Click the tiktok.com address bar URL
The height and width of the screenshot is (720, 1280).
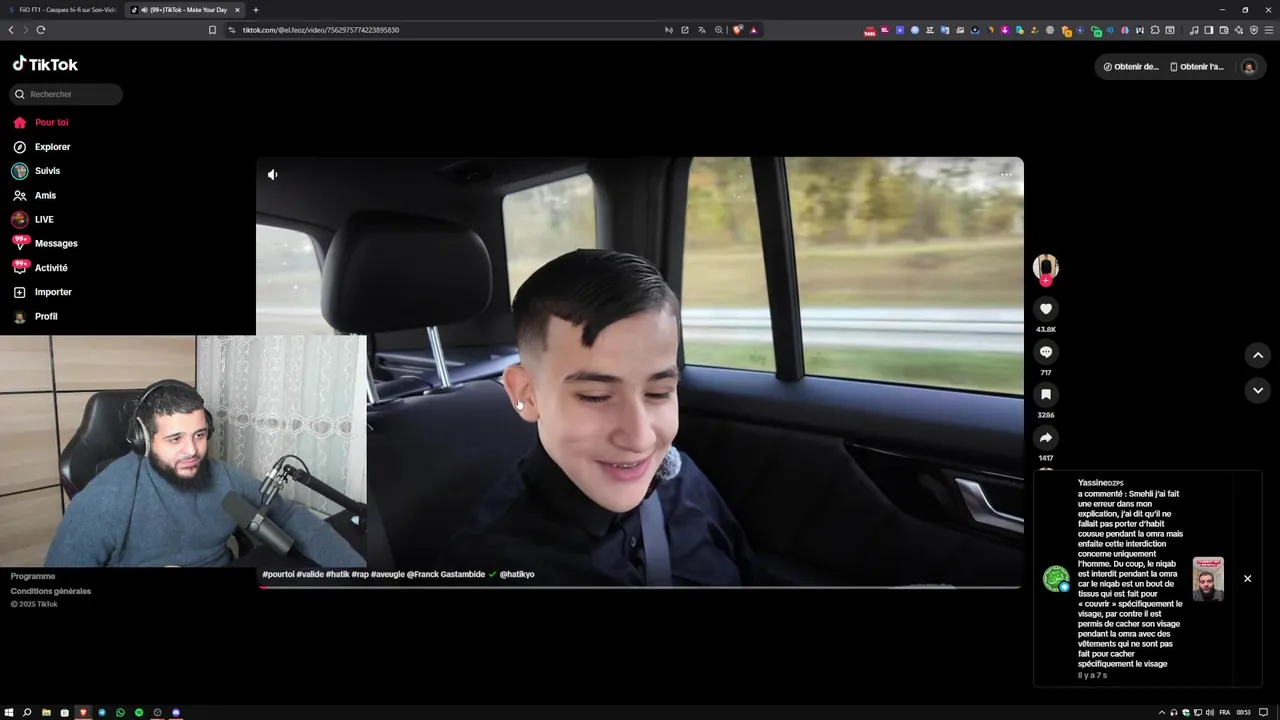click(x=320, y=30)
